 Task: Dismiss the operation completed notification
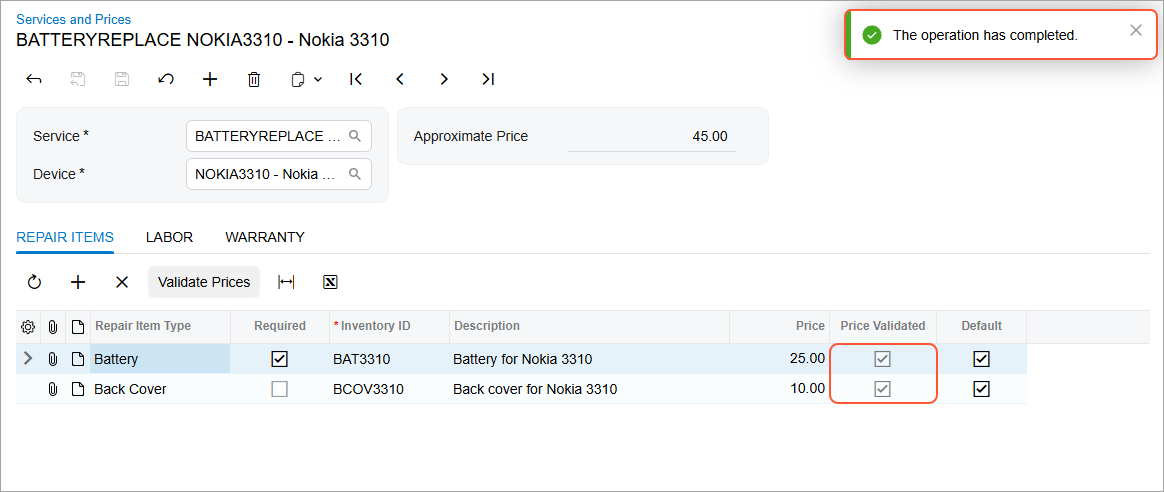tap(1136, 30)
